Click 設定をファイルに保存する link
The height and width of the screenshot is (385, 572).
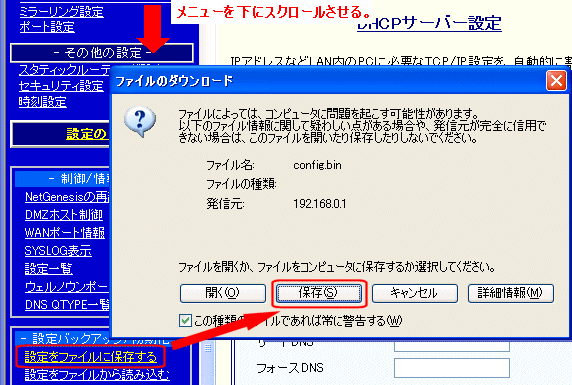click(x=90, y=357)
